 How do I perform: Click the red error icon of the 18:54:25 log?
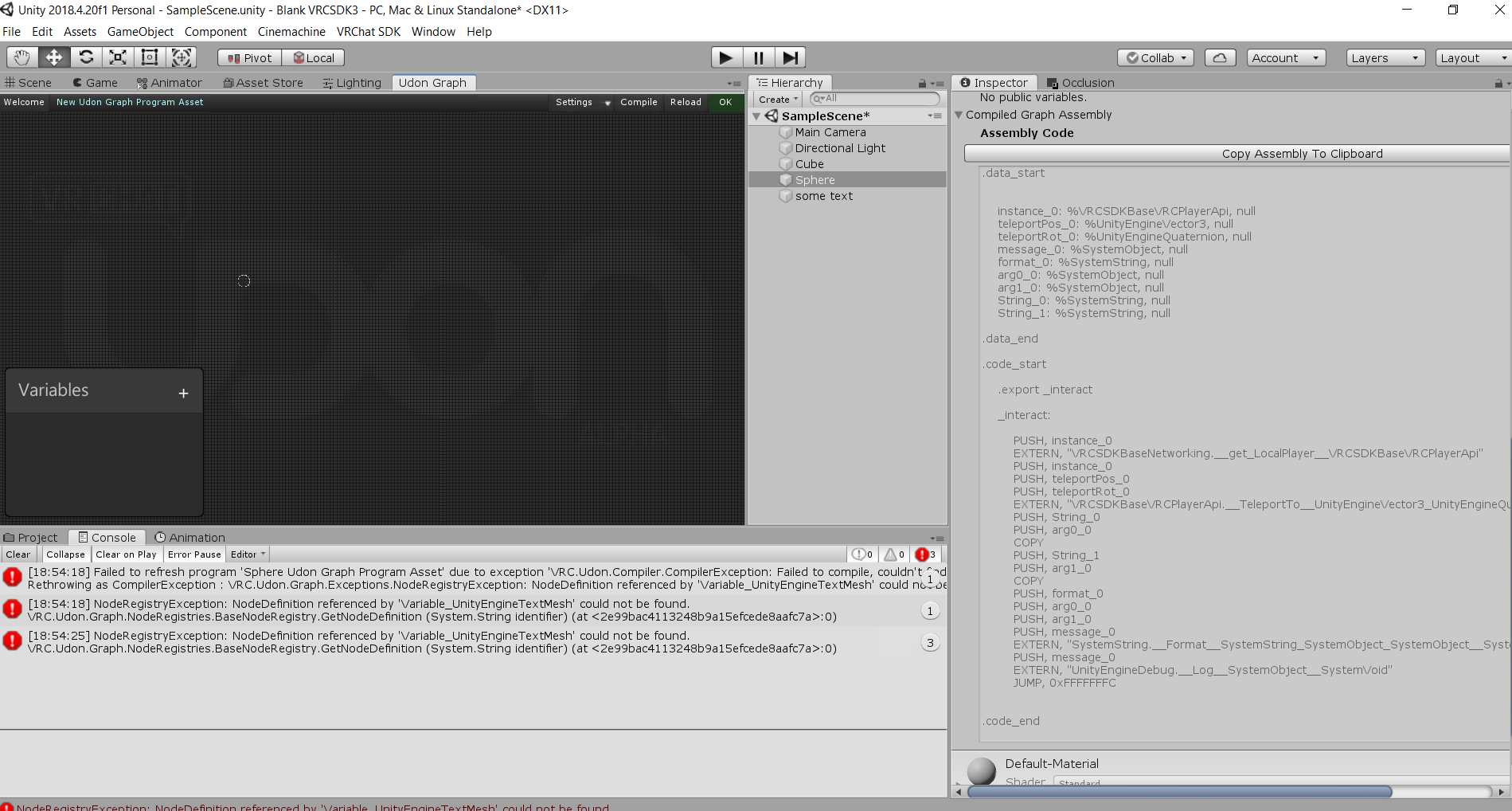pos(13,641)
